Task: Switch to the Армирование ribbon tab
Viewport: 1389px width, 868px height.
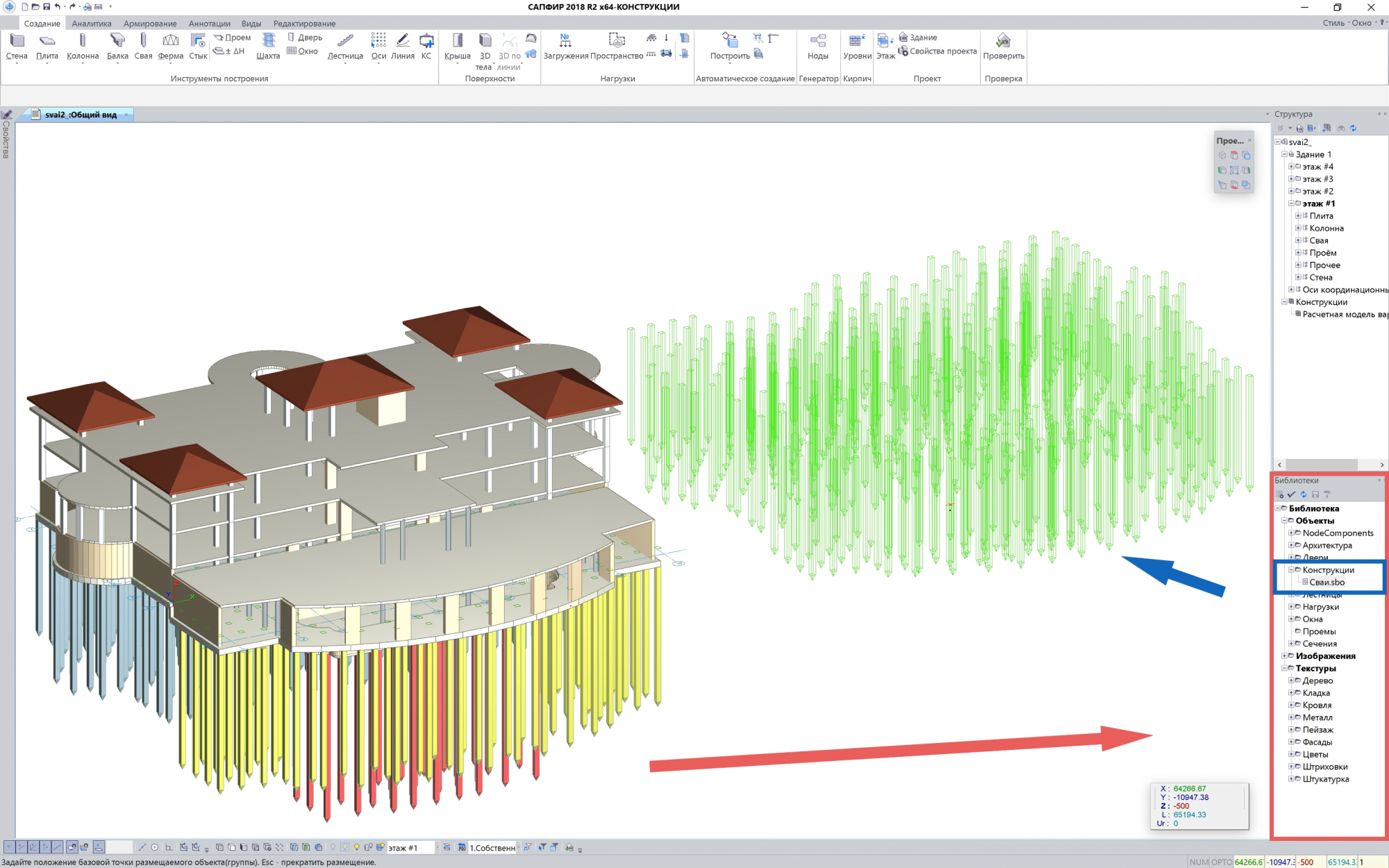Action: [x=150, y=24]
